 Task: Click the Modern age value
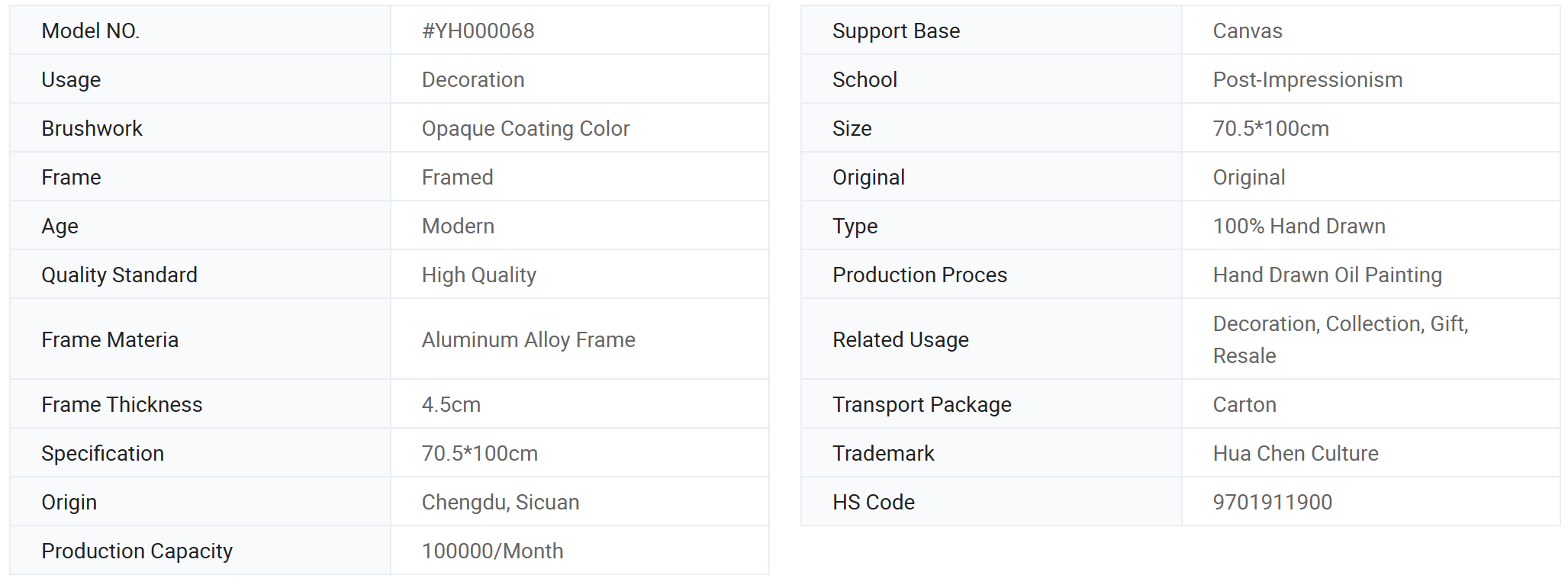pos(458,227)
